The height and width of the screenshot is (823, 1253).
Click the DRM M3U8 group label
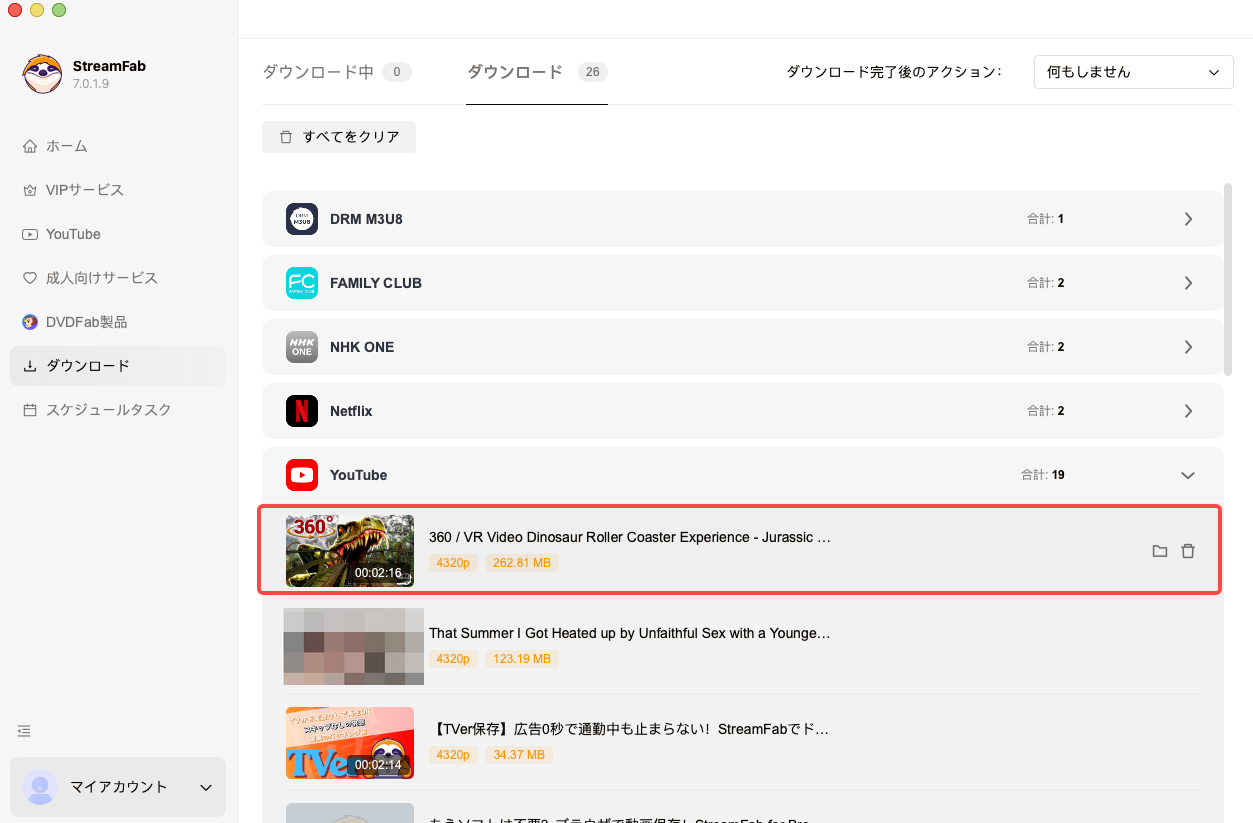click(x=366, y=219)
